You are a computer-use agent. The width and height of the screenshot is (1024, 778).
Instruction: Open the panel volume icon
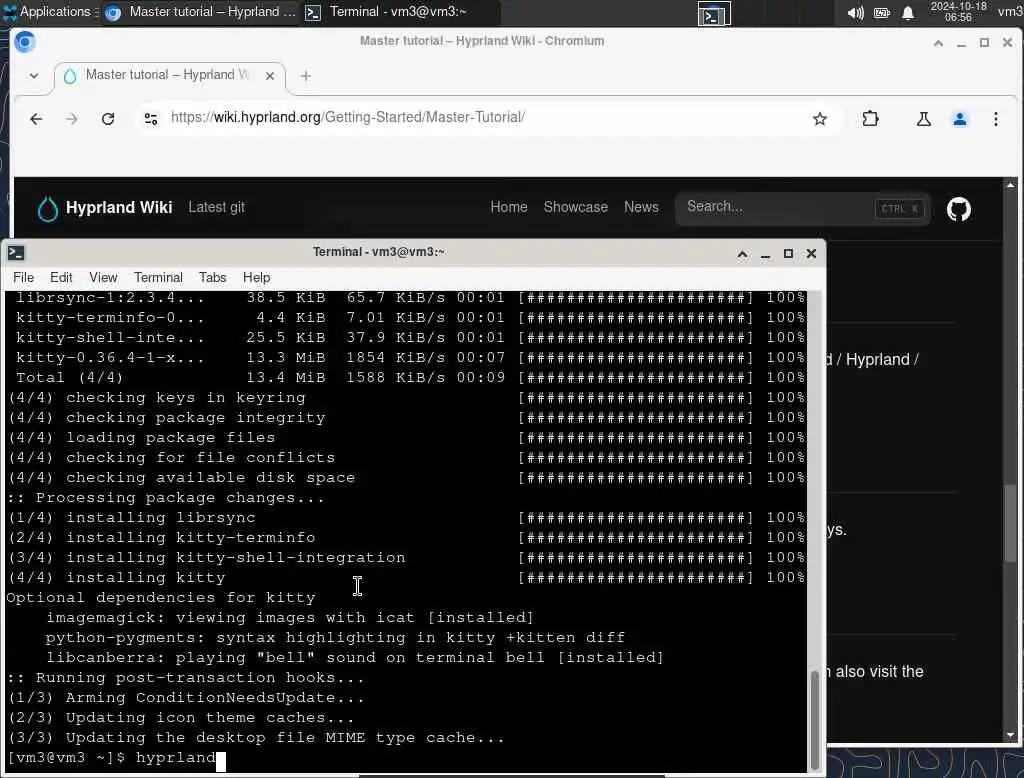[x=856, y=13]
